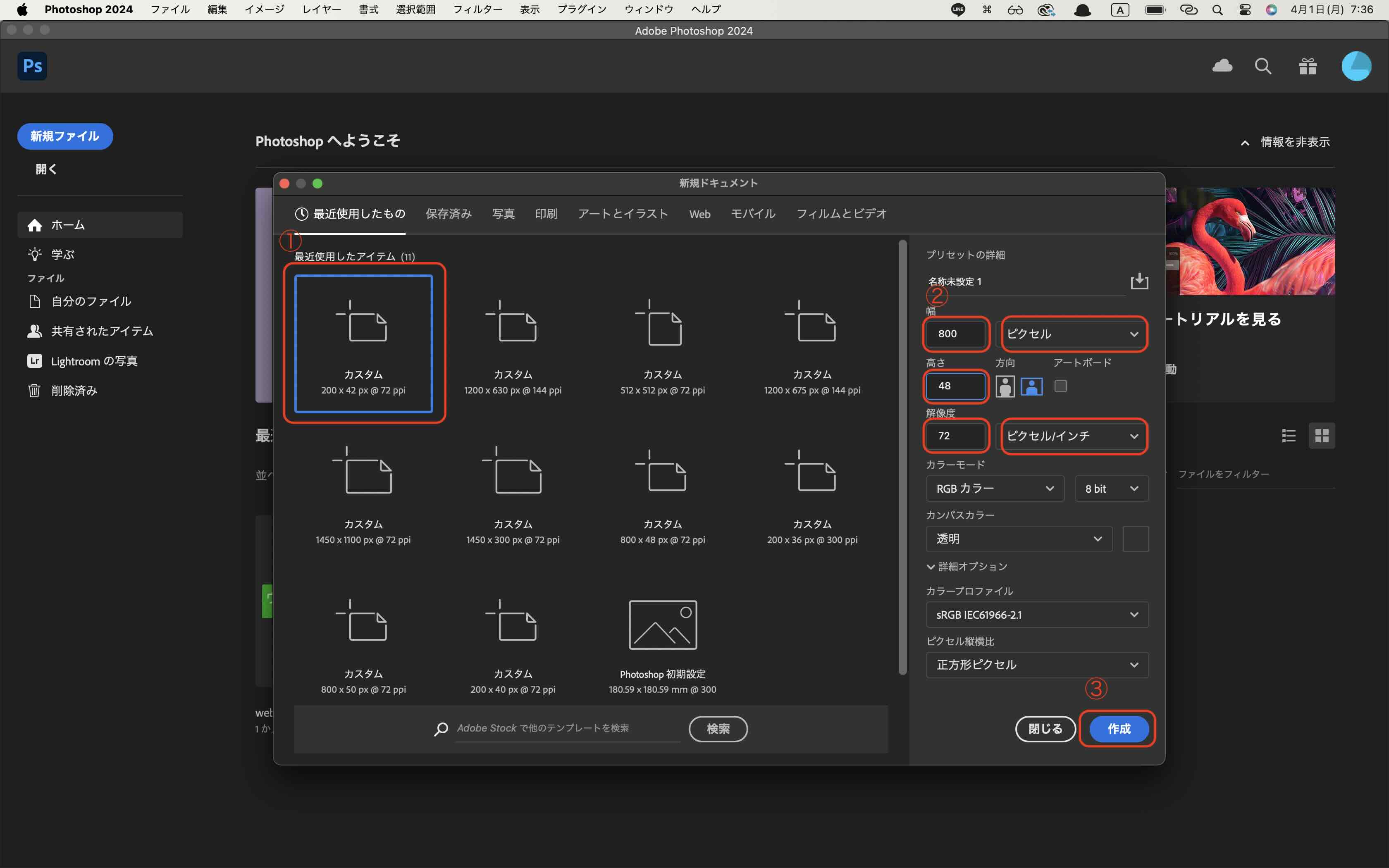Click the Photoshop Ps home logo
Image resolution: width=1389 pixels, height=868 pixels.
pyautogui.click(x=32, y=66)
